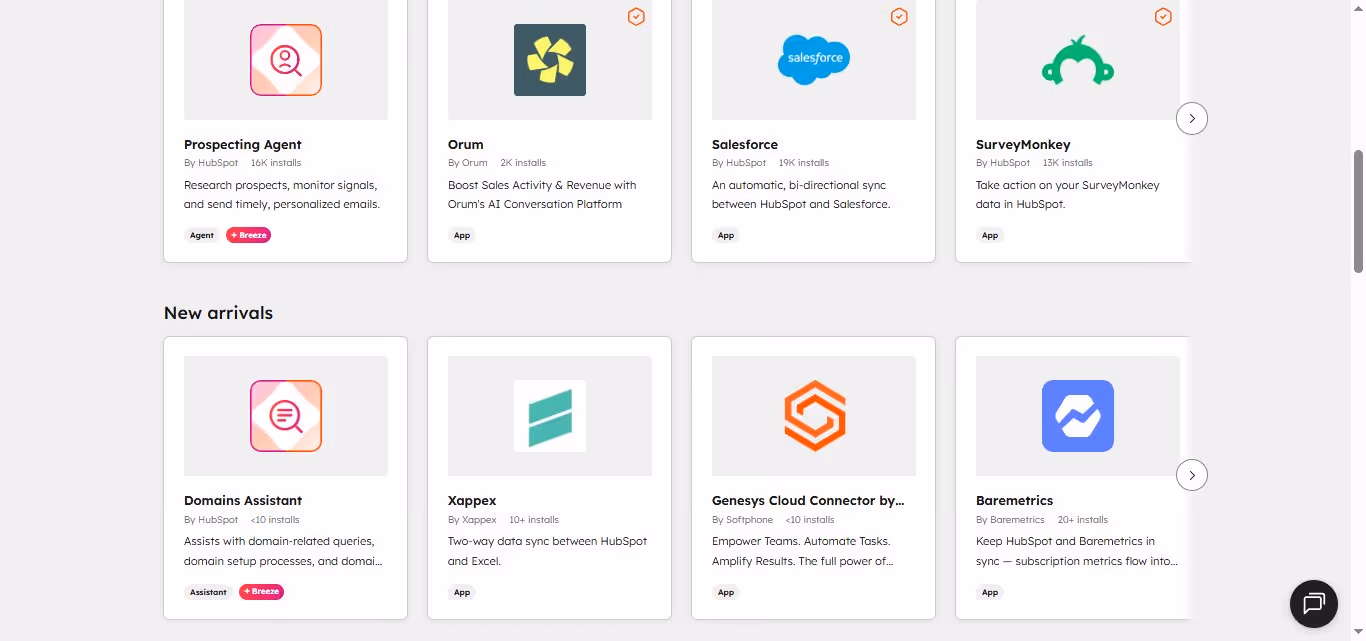Click App tag on Genesys card
The height and width of the screenshot is (641, 1366).
726,592
